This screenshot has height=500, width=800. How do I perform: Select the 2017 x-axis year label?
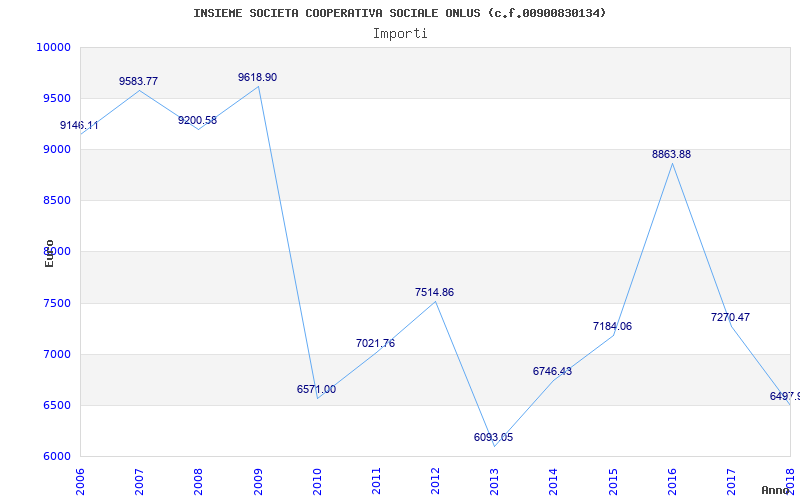click(x=731, y=481)
